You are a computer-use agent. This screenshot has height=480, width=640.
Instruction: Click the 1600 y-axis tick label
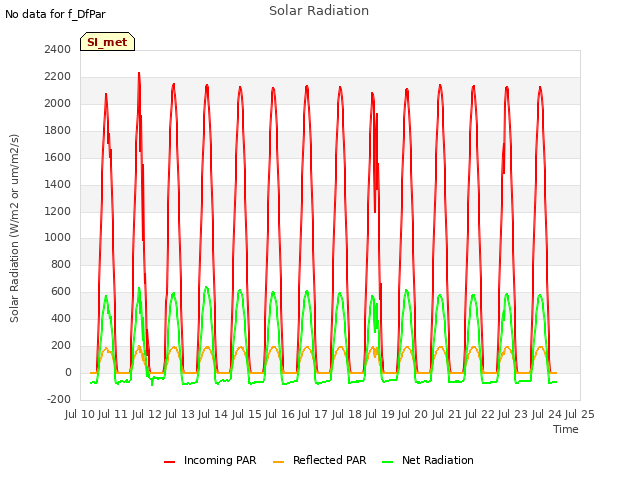pos(58,157)
